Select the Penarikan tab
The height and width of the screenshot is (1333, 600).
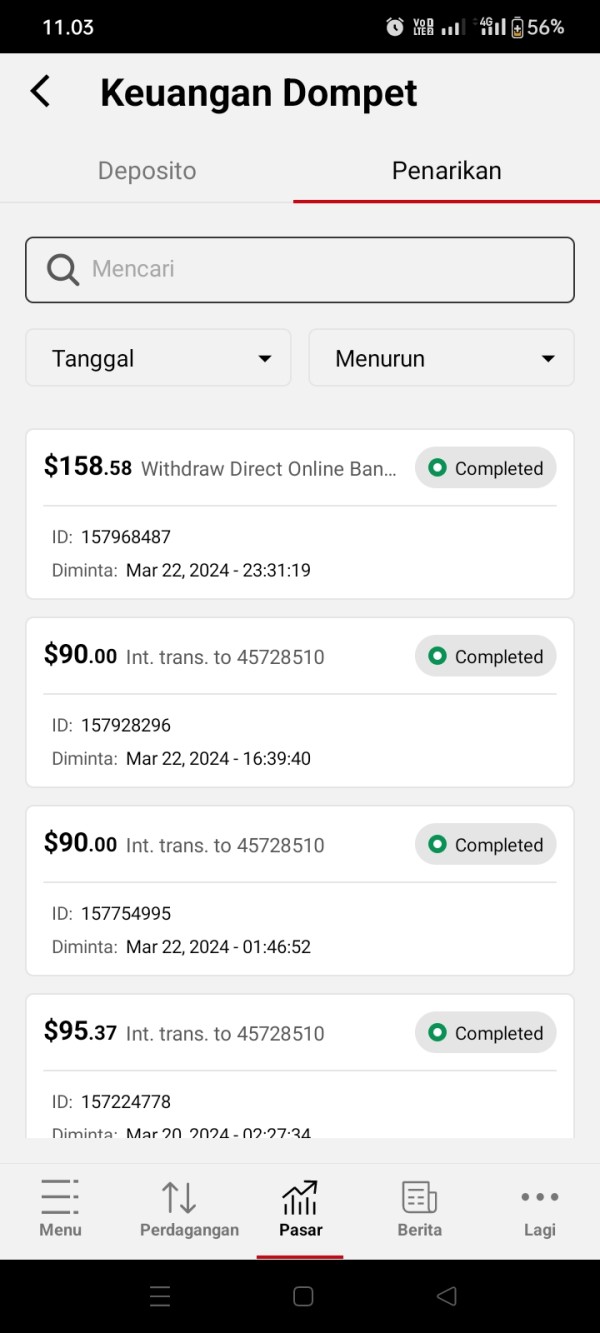tap(446, 171)
